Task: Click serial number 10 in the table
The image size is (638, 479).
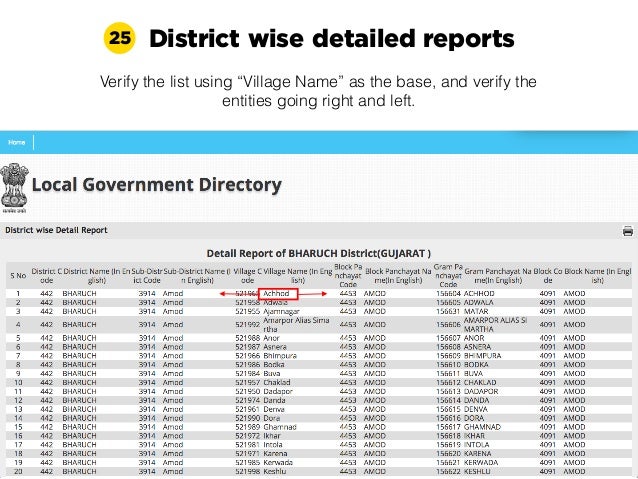Action: 18,383
